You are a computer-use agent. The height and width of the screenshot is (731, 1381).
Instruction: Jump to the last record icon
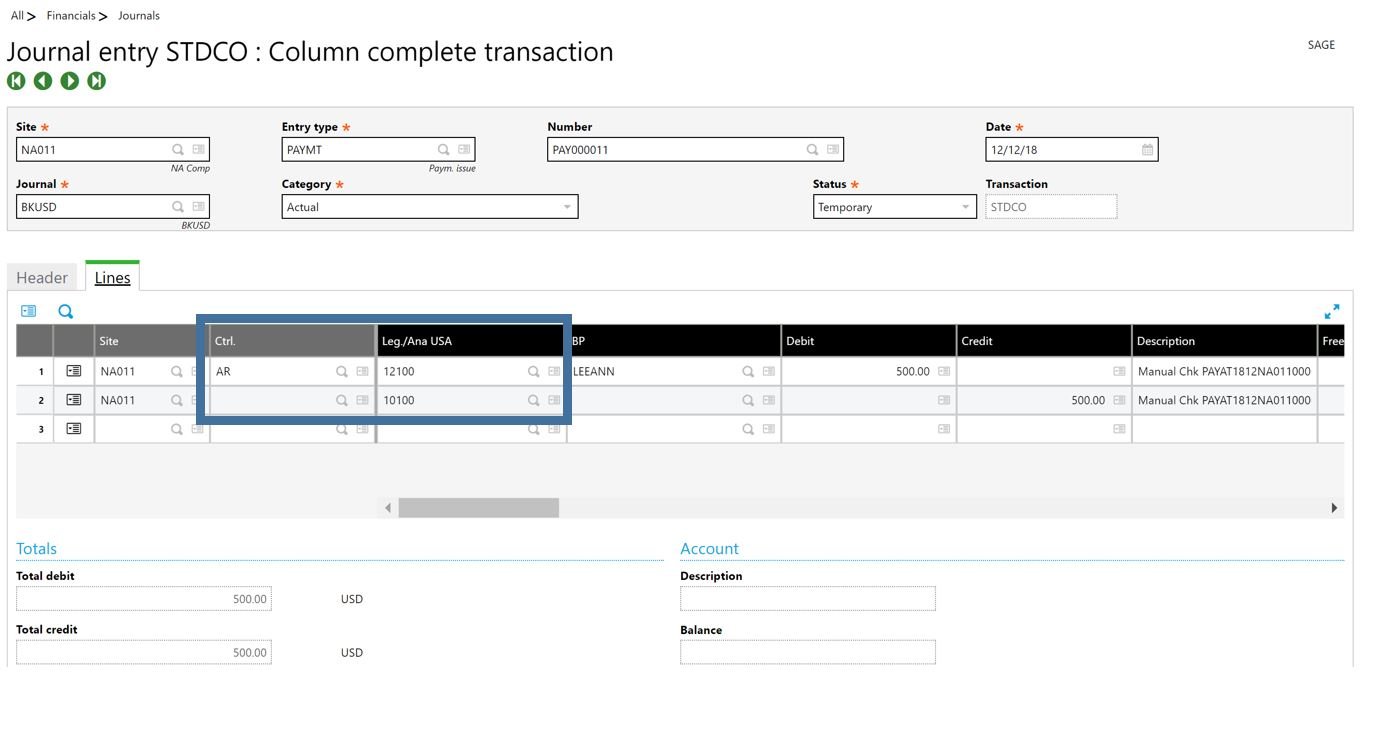[97, 81]
